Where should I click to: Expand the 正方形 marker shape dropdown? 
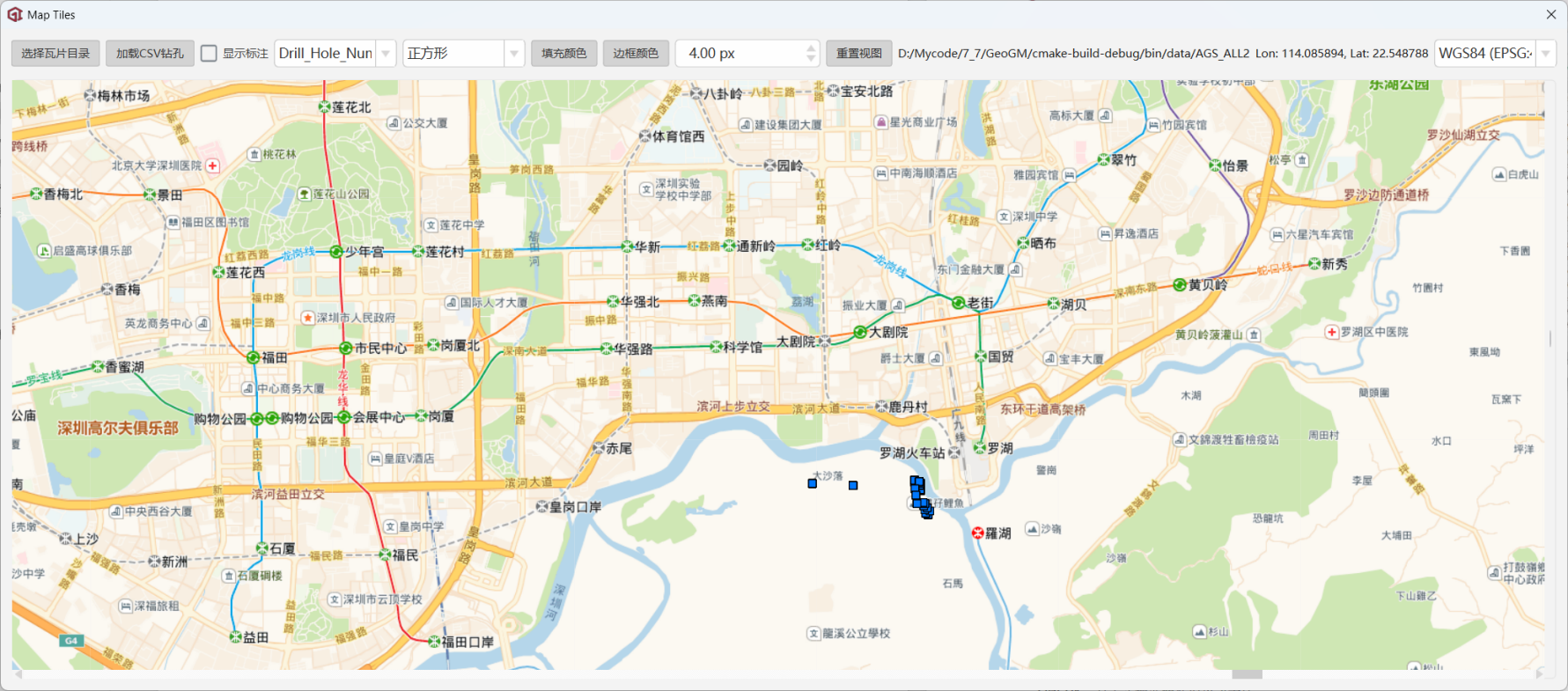click(x=514, y=54)
